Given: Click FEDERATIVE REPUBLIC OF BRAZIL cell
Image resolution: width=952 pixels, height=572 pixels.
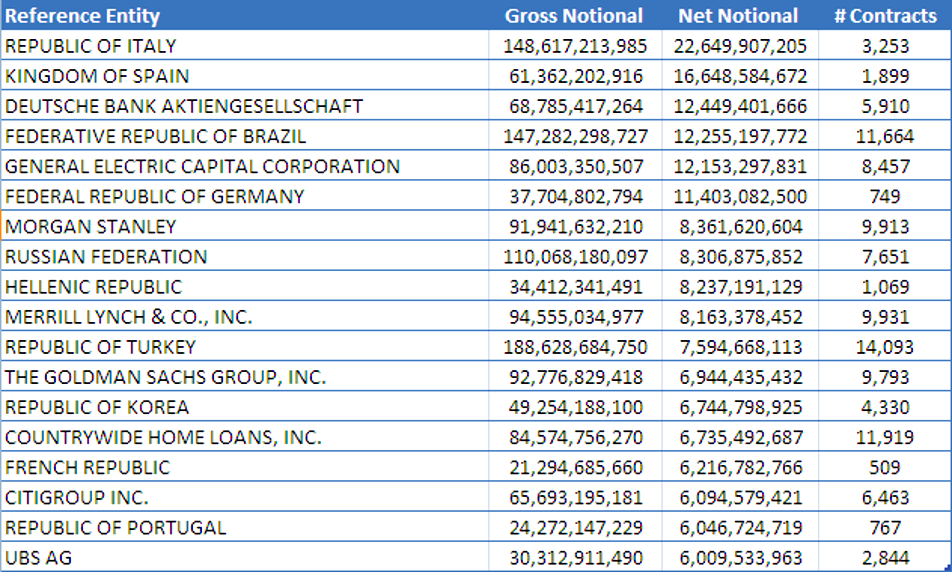Looking at the screenshot, I should tap(156, 136).
